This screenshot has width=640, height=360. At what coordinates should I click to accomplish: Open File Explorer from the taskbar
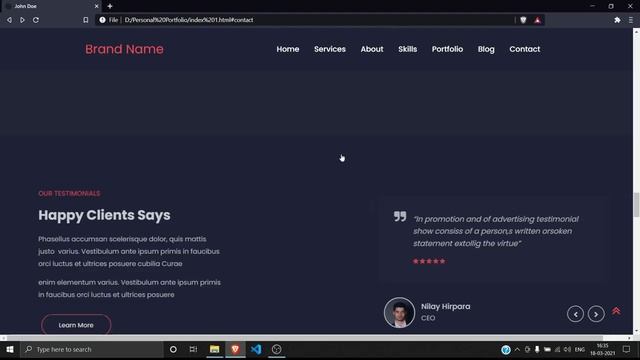coord(214,349)
